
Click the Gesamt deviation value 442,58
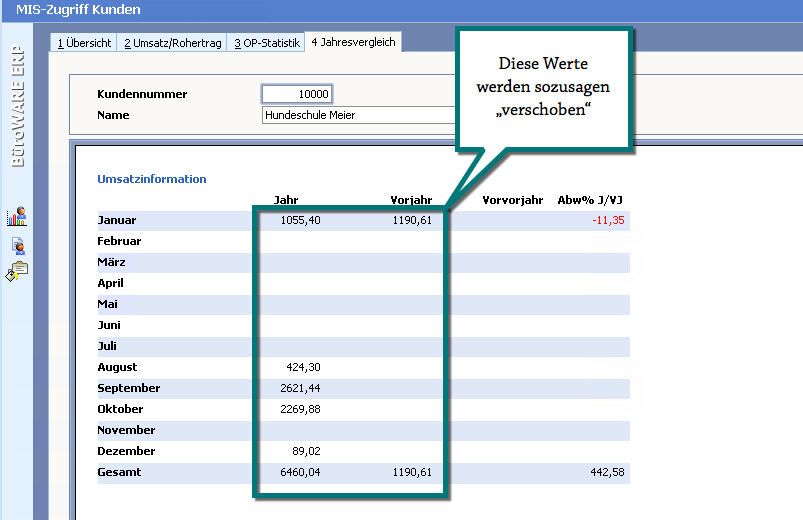tap(604, 472)
